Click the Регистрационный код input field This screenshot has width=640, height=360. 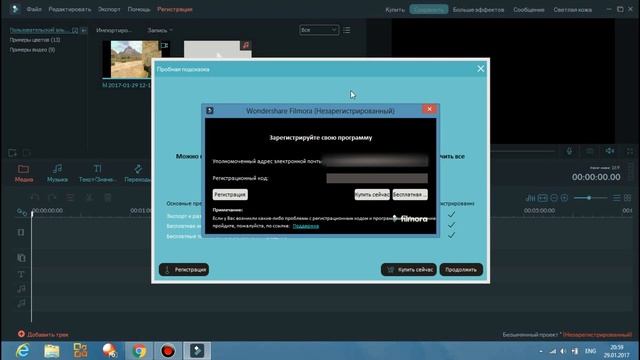(377, 178)
